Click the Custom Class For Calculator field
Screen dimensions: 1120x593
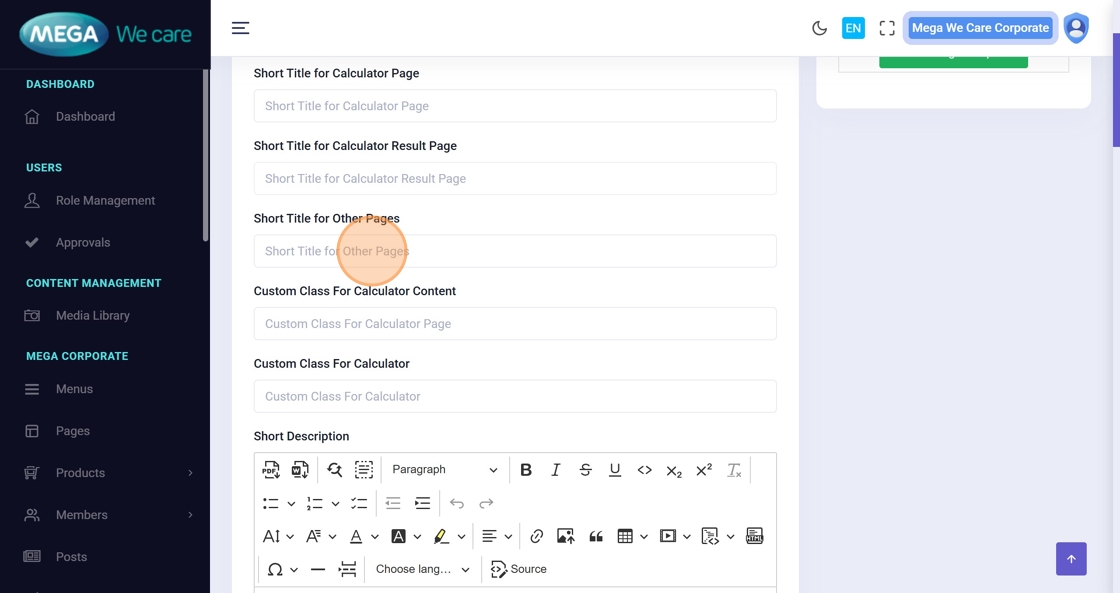point(515,397)
